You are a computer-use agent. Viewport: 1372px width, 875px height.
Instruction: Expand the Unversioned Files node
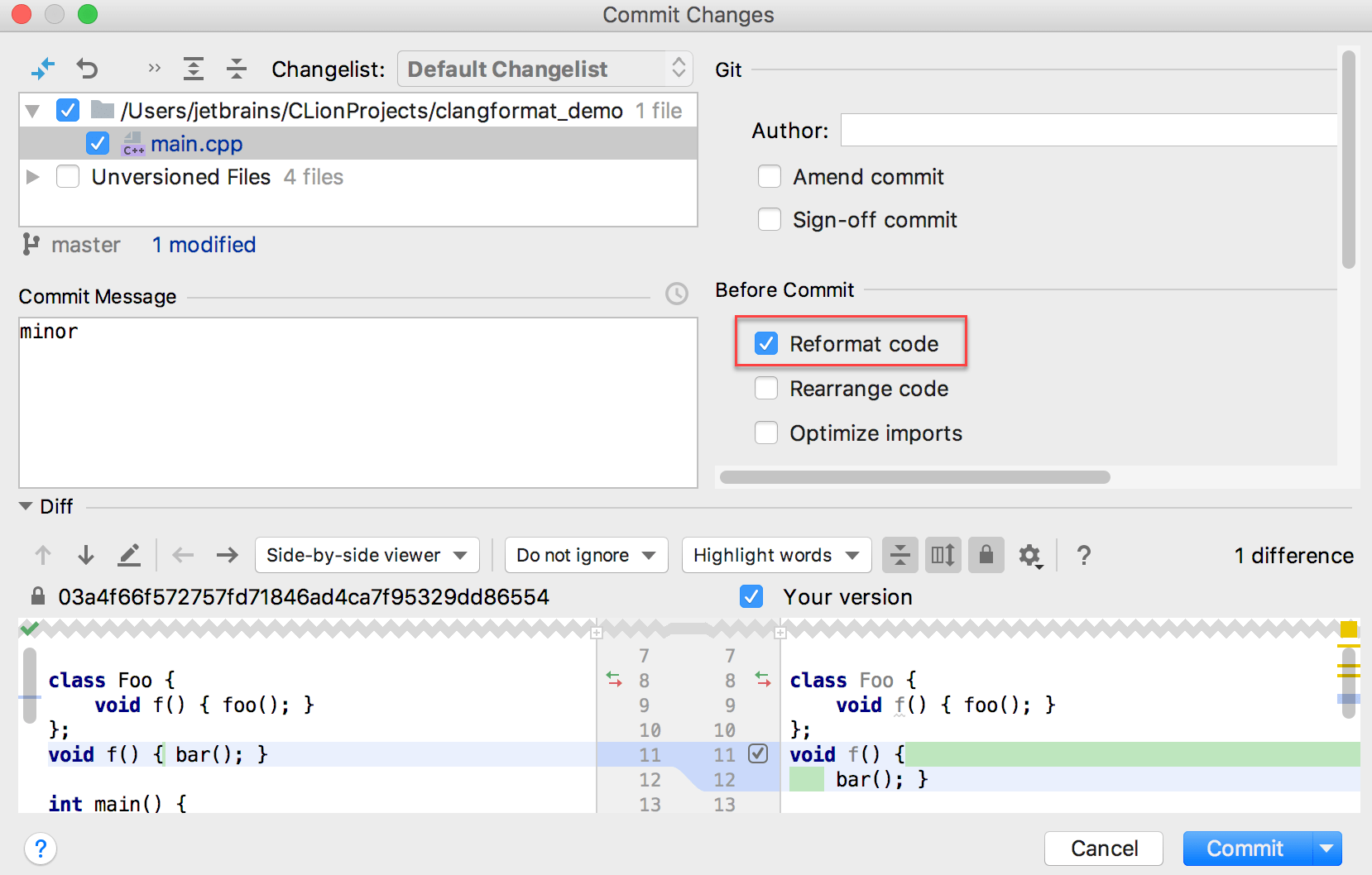point(33,176)
